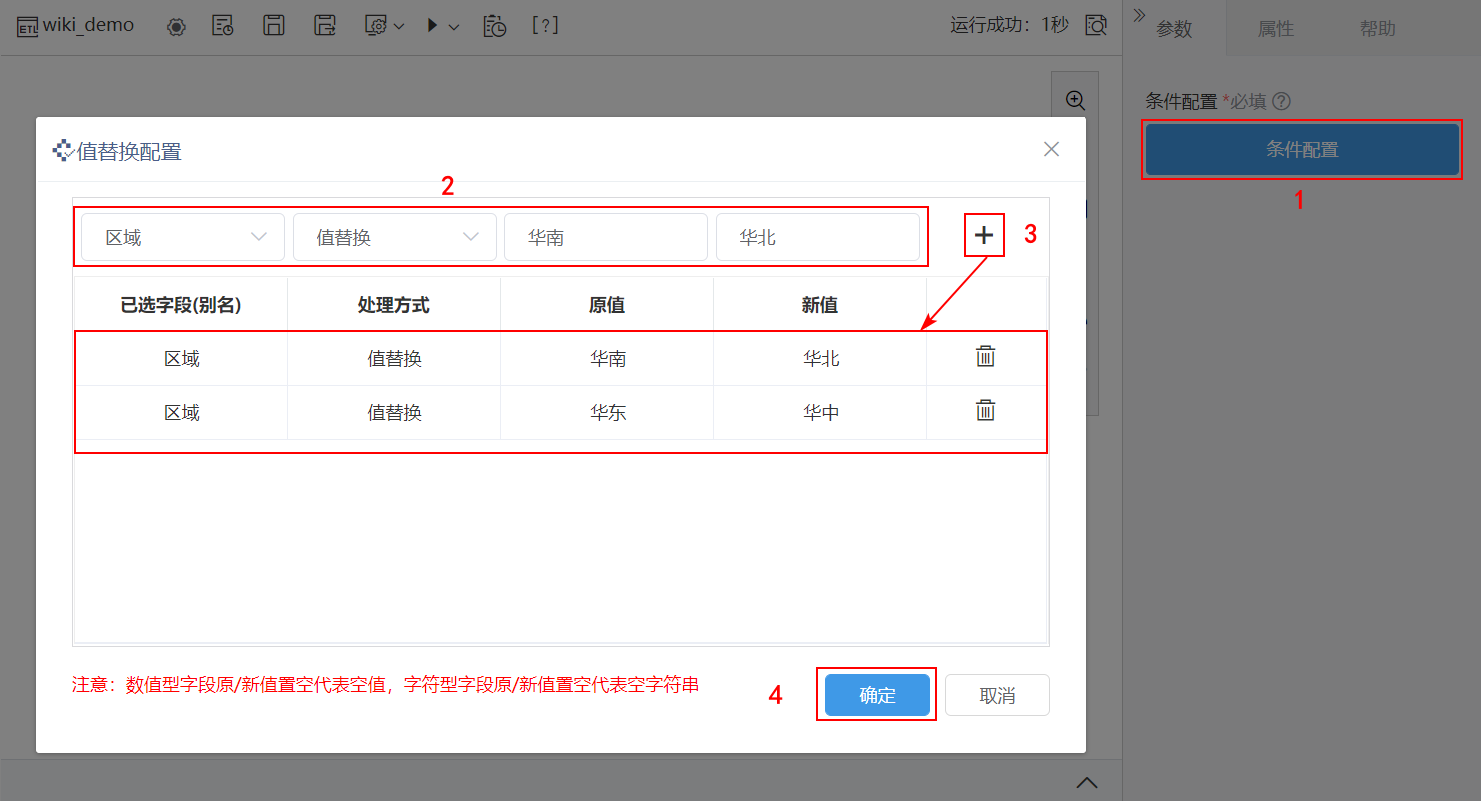Expand the dropdown arrow beside the monitor-gear icon
Viewport: 1481px width, 801px height.
click(x=399, y=27)
